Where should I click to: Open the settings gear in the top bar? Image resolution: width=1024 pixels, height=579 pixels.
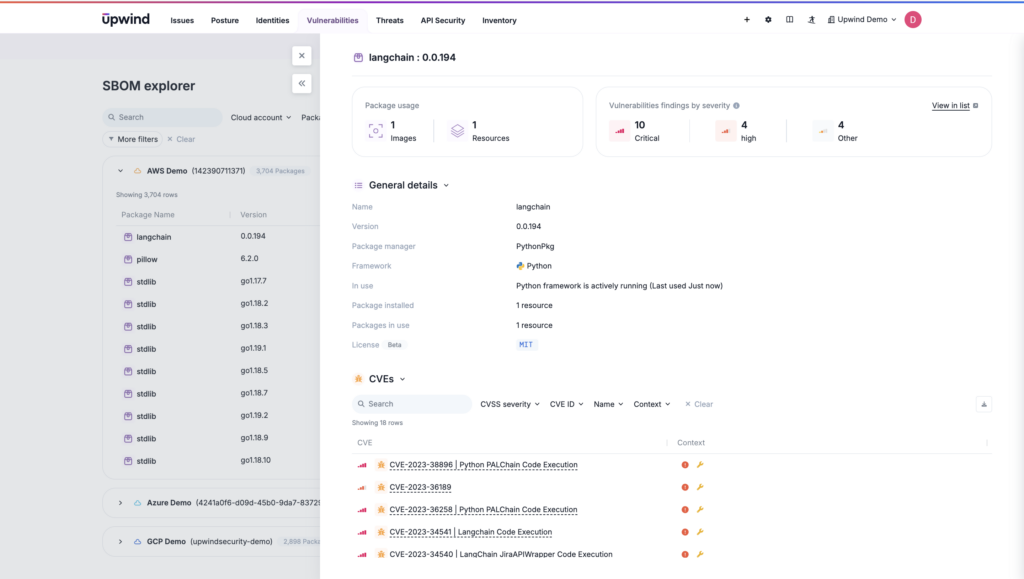click(x=767, y=19)
